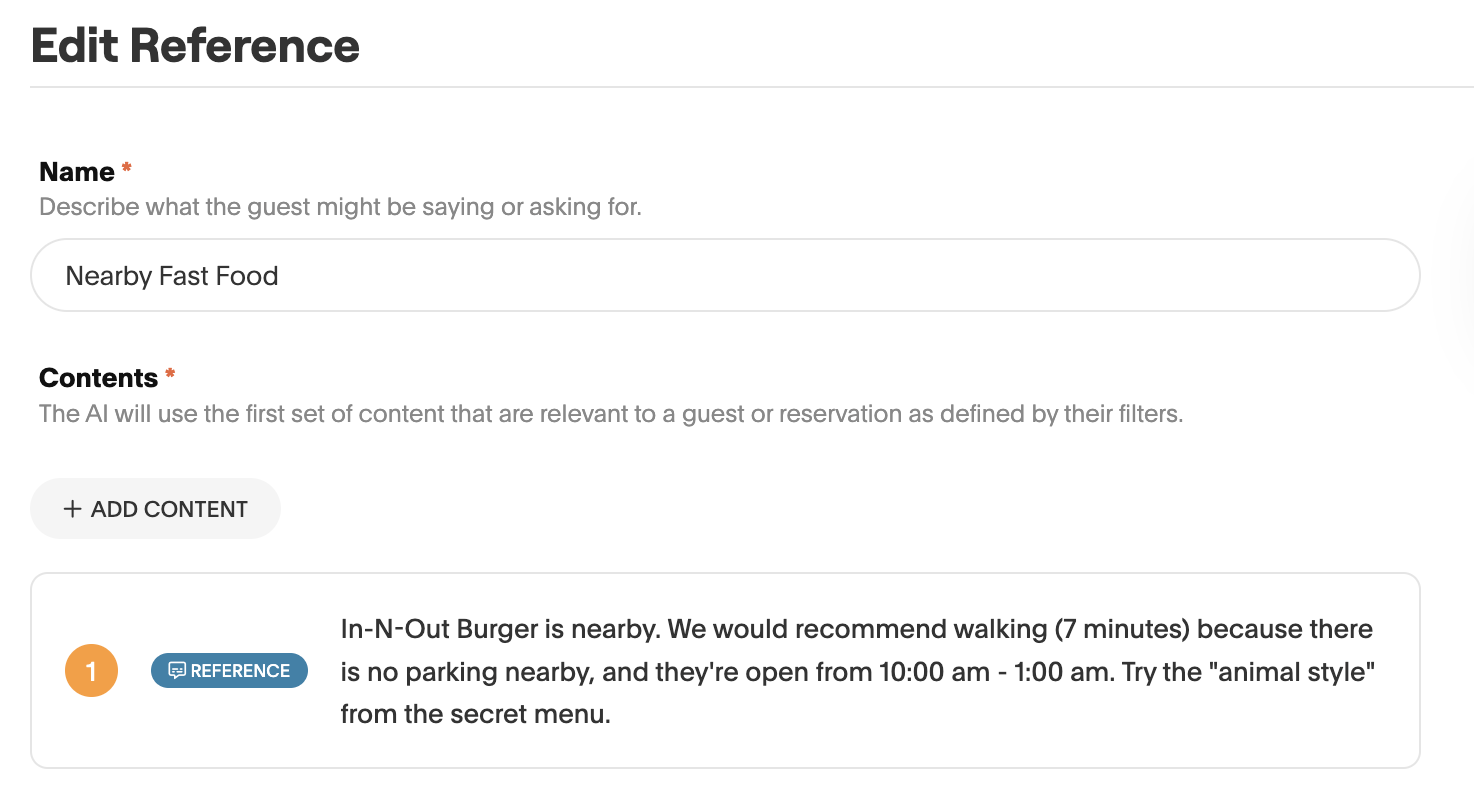This screenshot has width=1474, height=806.
Task: Click the plus icon in Add Content
Action: (72, 509)
